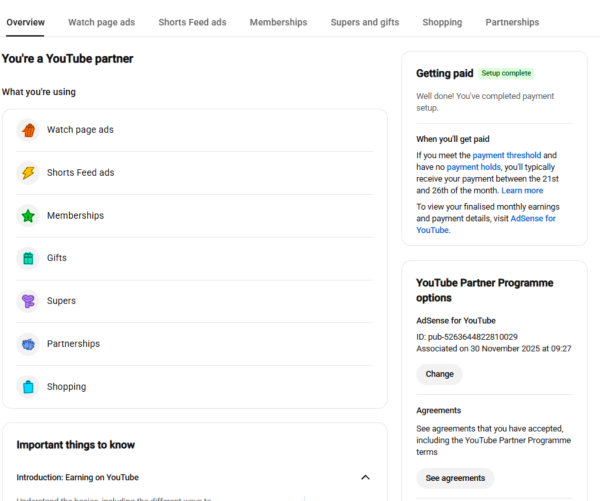Visit the AdSense for YouTube link
The width and height of the screenshot is (600, 501).
(x=486, y=224)
